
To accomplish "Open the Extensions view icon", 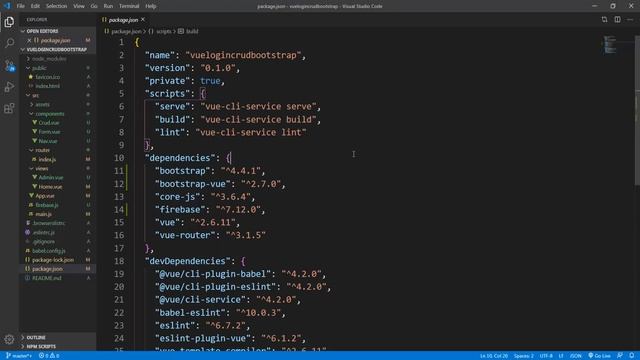I will 9,108.
